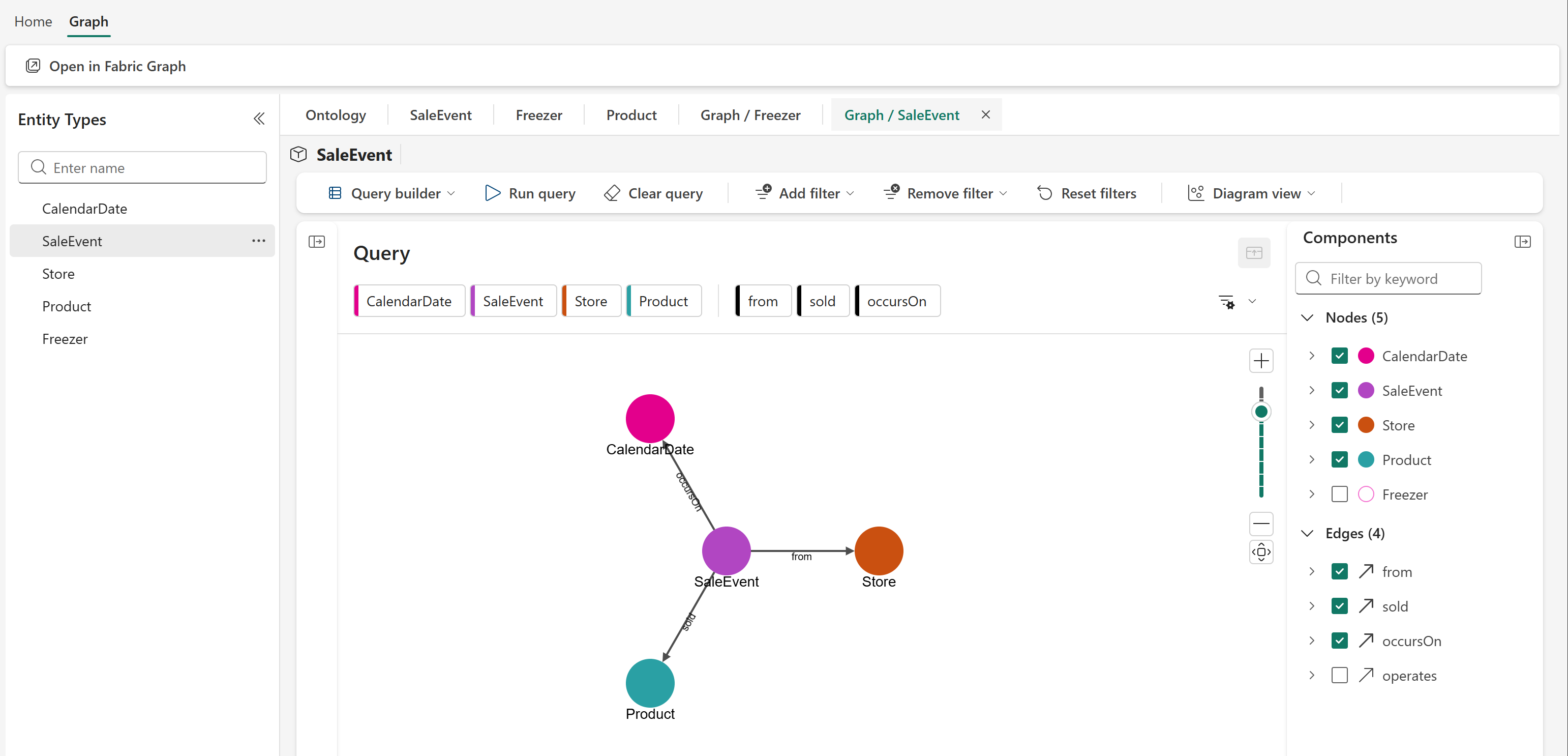Click the fit-to-view icon below zoom
The height and width of the screenshot is (756, 1568).
point(1260,552)
